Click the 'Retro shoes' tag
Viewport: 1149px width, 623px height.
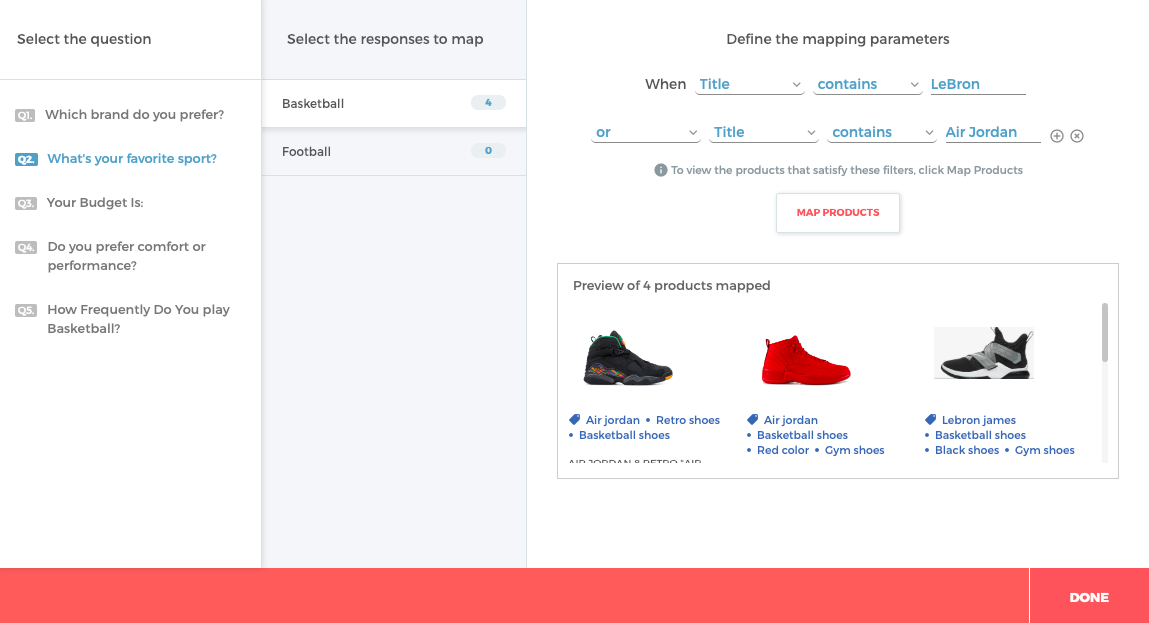tap(687, 420)
